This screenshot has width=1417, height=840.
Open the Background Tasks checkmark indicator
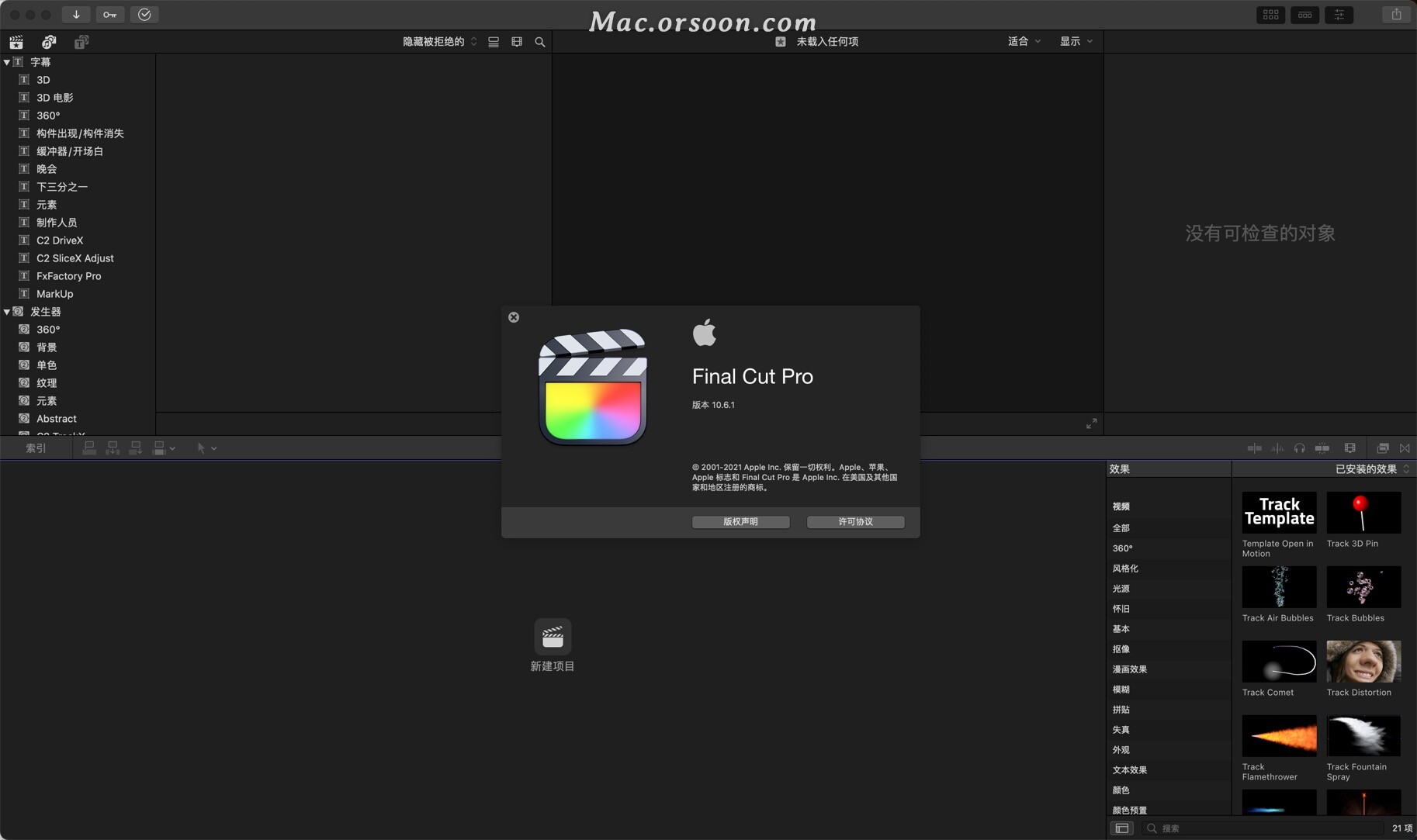click(x=144, y=14)
